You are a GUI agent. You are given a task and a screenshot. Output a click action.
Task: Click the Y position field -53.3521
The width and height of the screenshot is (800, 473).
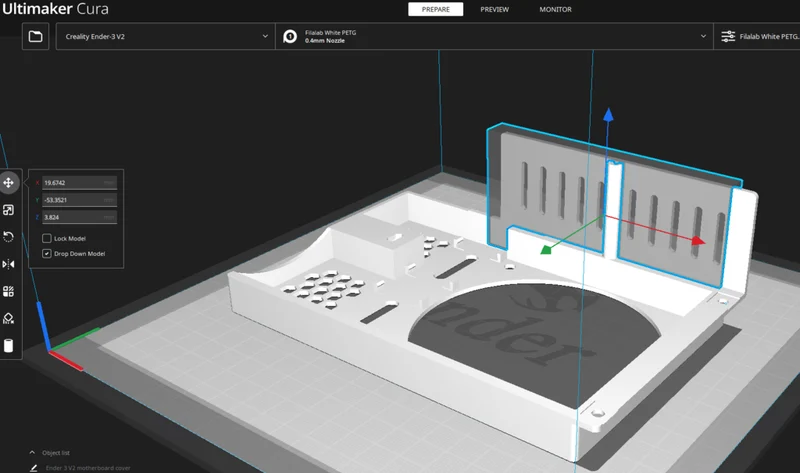click(x=79, y=200)
